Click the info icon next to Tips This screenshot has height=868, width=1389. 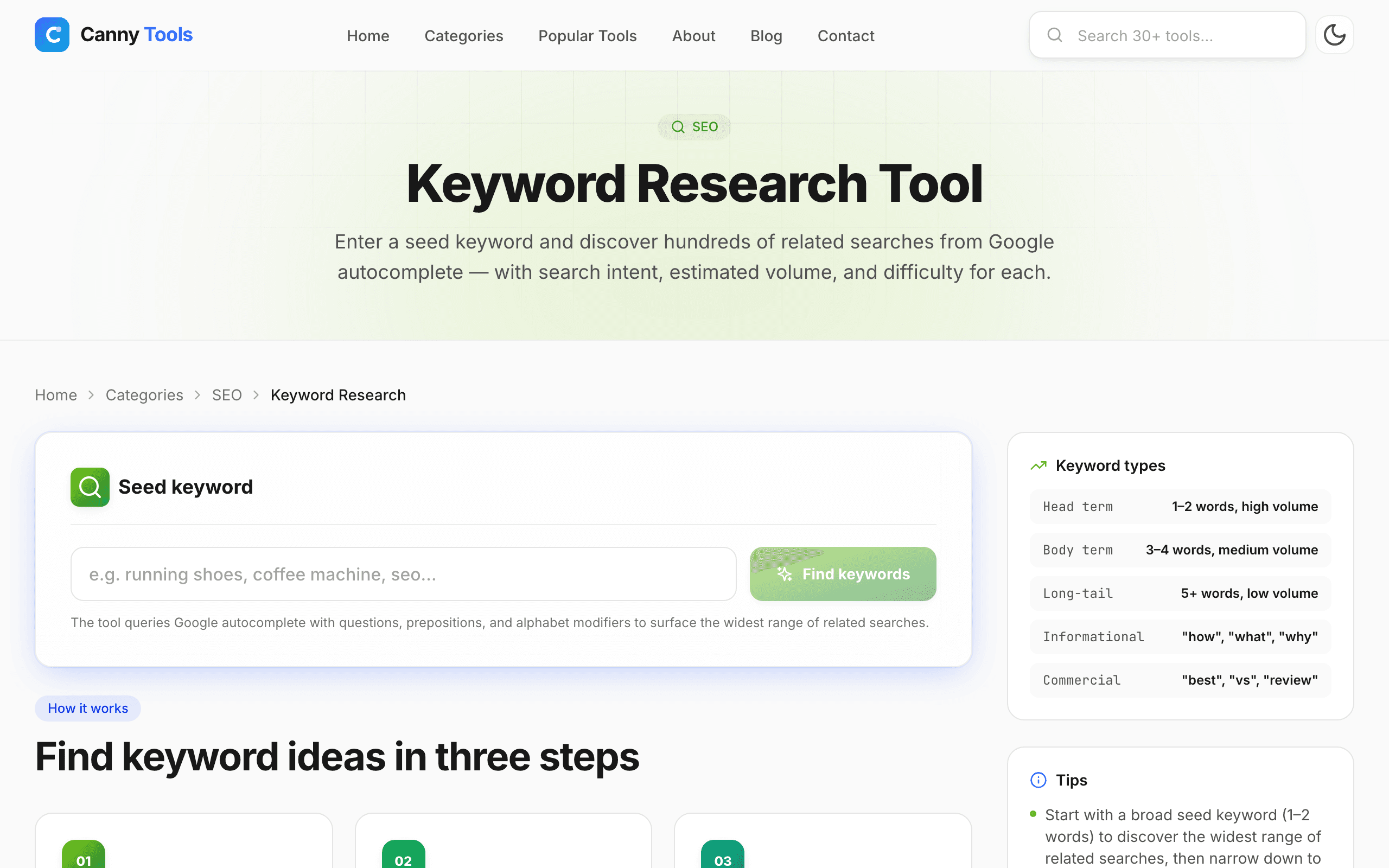(x=1038, y=780)
